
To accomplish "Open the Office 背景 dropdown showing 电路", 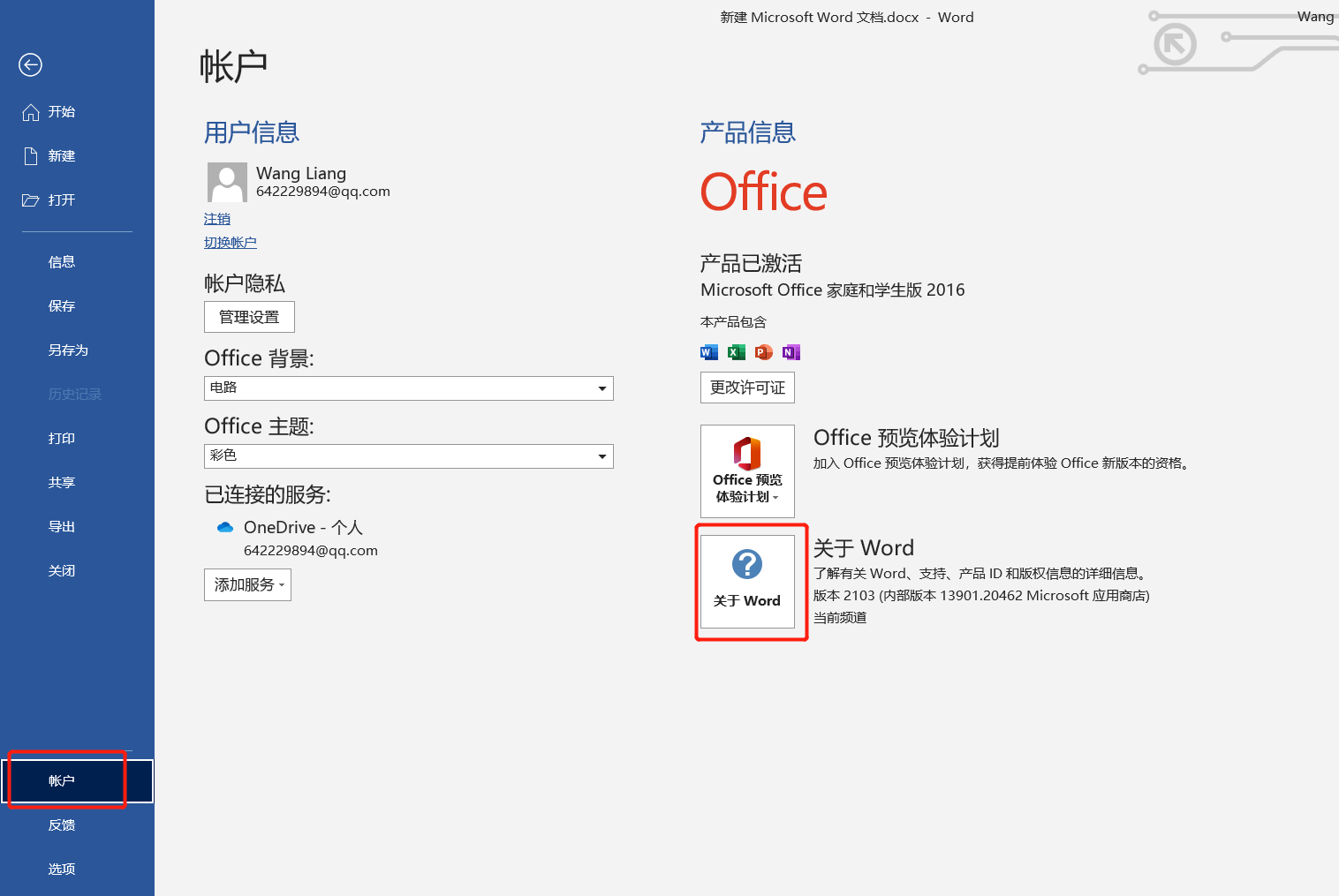I will 409,388.
